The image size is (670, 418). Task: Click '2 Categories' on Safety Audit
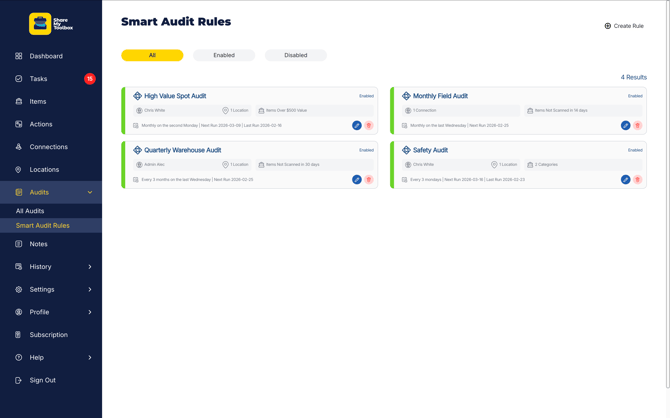[x=546, y=165]
